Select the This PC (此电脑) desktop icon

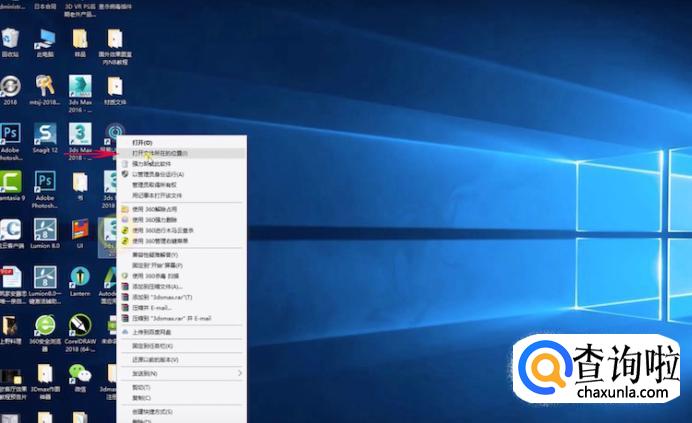click(45, 43)
